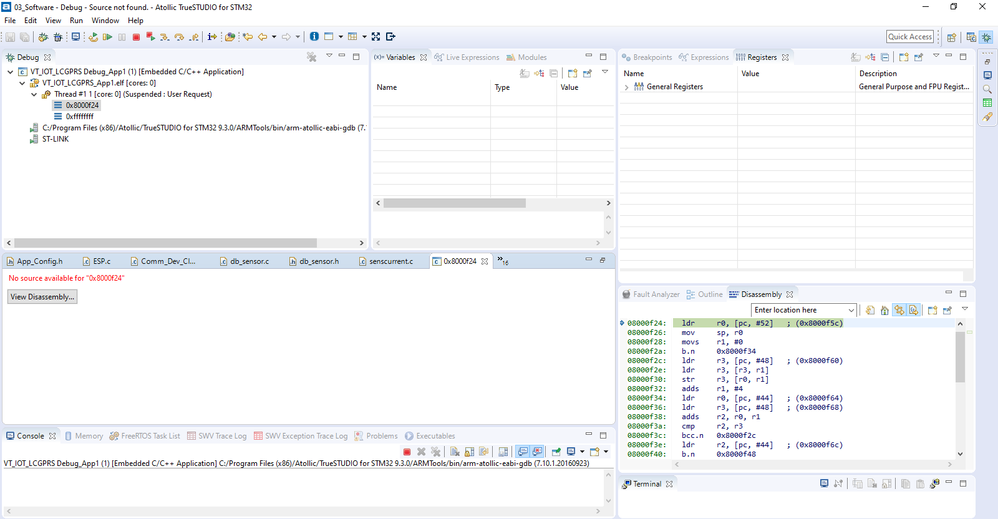Click the blue information icon in toolbar

pyautogui.click(x=314, y=36)
